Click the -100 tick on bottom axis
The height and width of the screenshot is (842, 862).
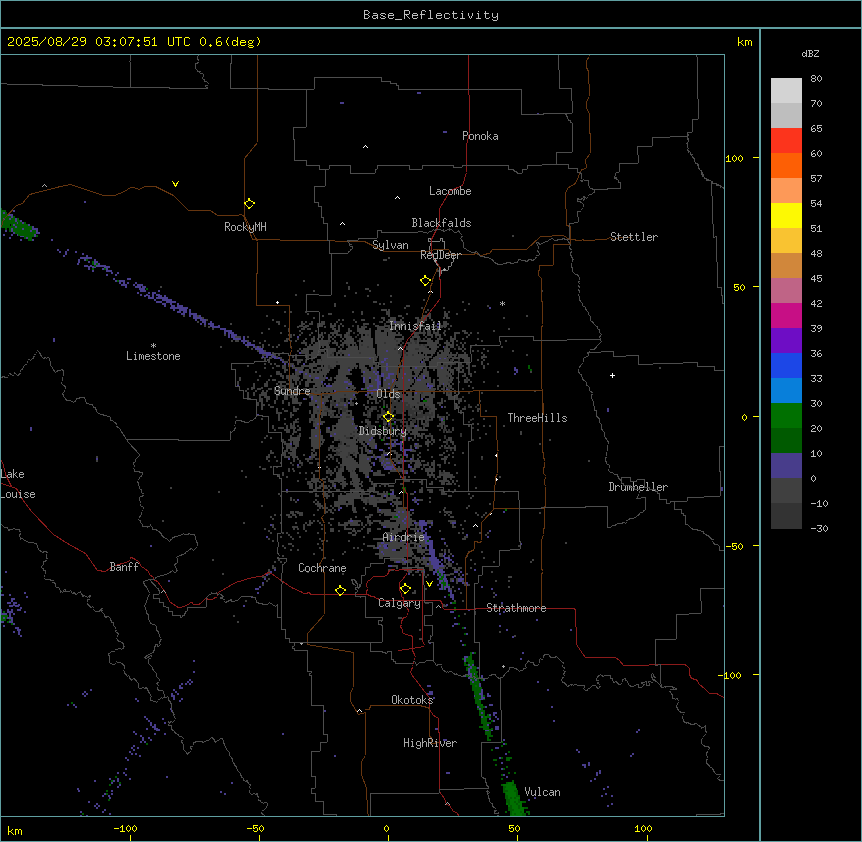click(x=126, y=828)
